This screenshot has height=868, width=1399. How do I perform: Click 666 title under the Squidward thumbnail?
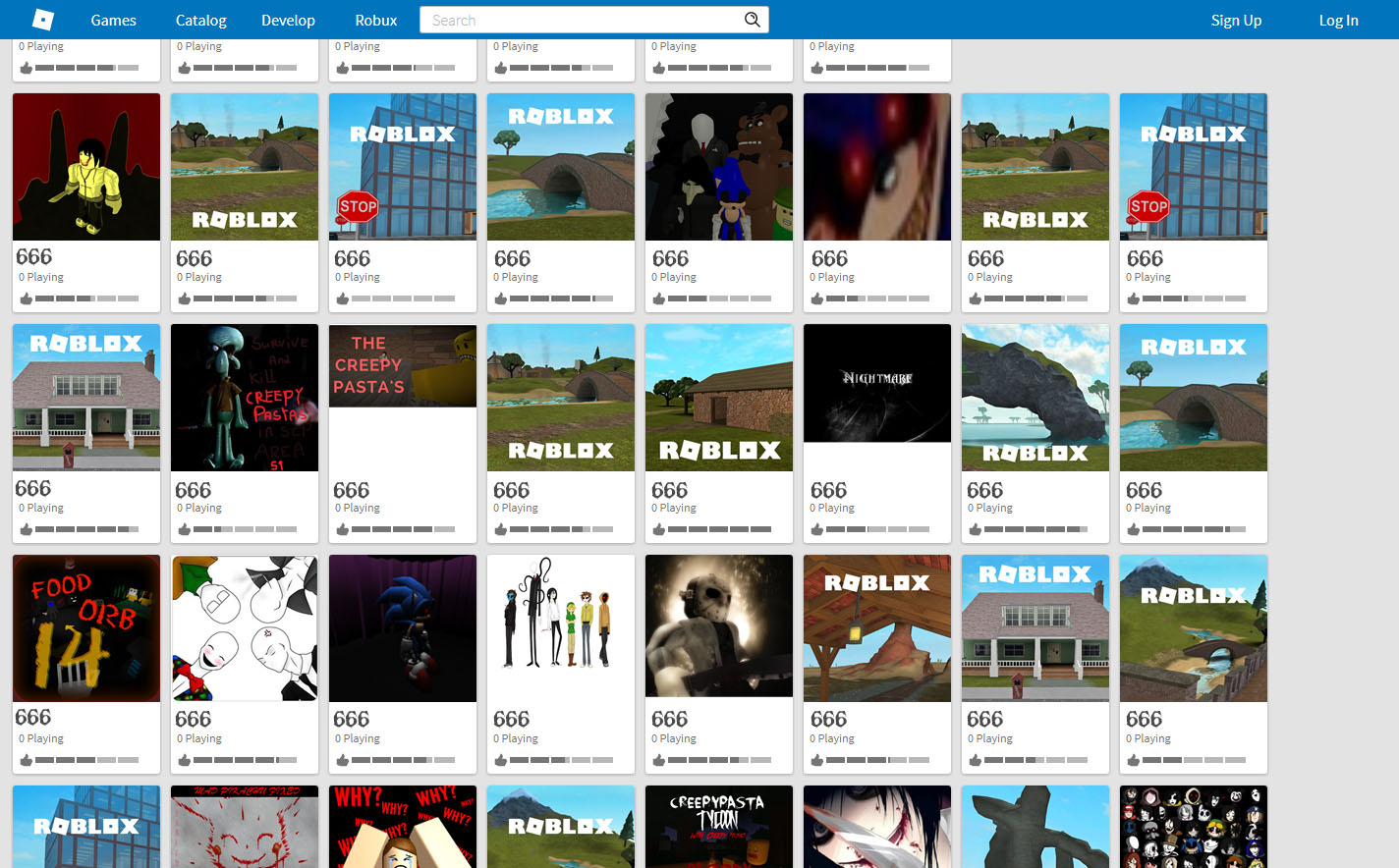[x=194, y=490]
